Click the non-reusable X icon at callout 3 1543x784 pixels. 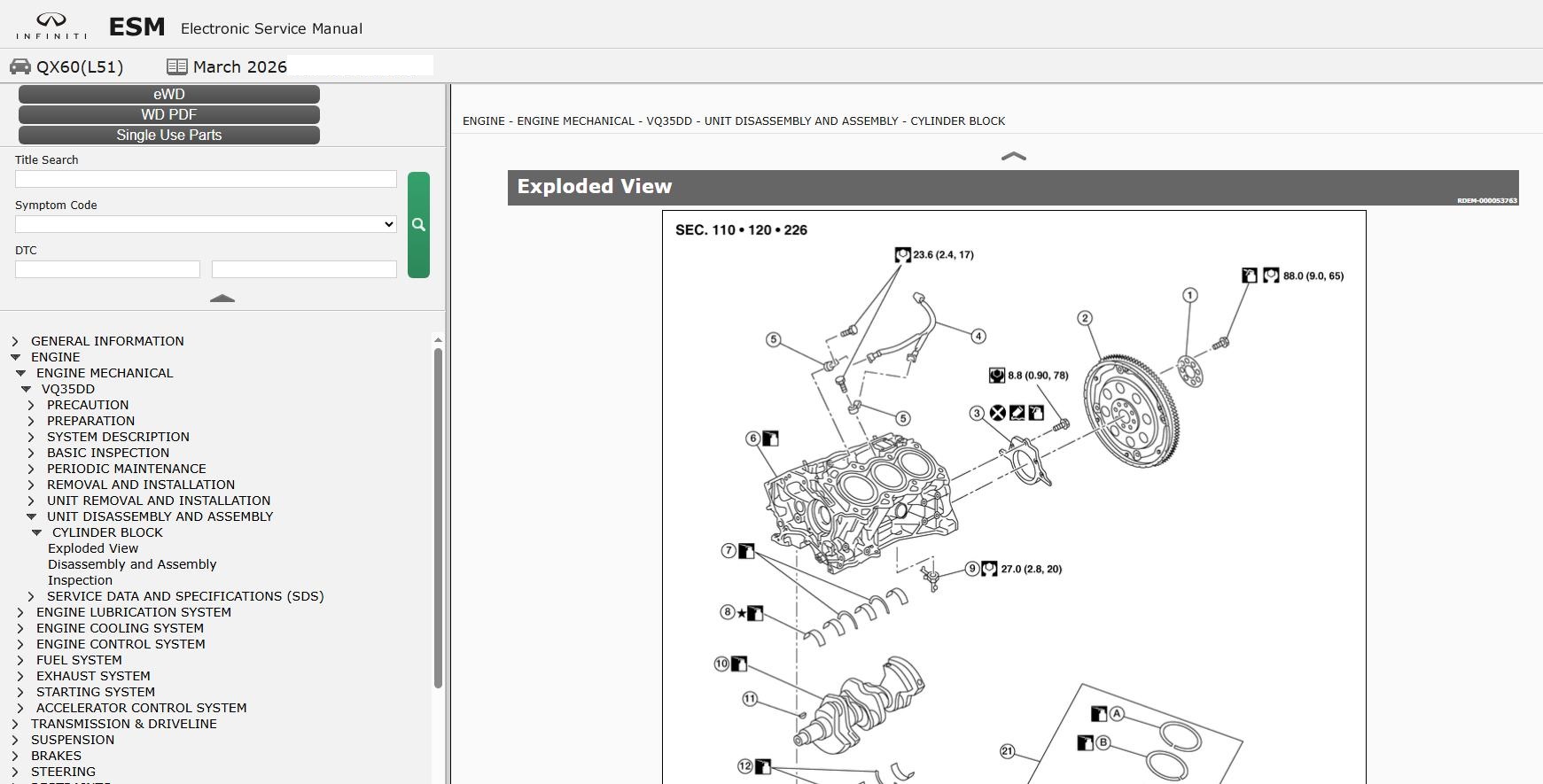click(x=998, y=413)
